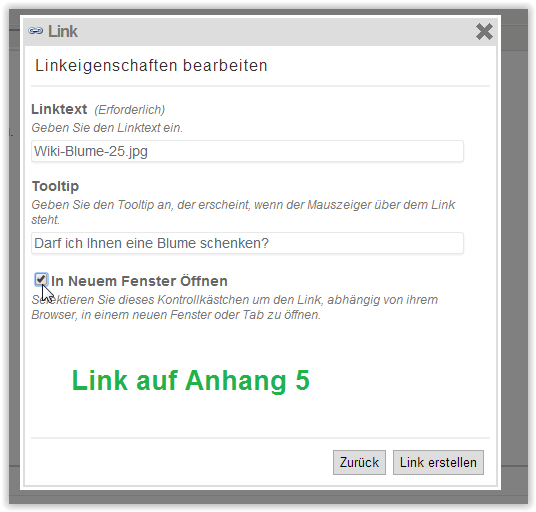Go back with the Zurück button
This screenshot has width=536, height=512.
(359, 462)
